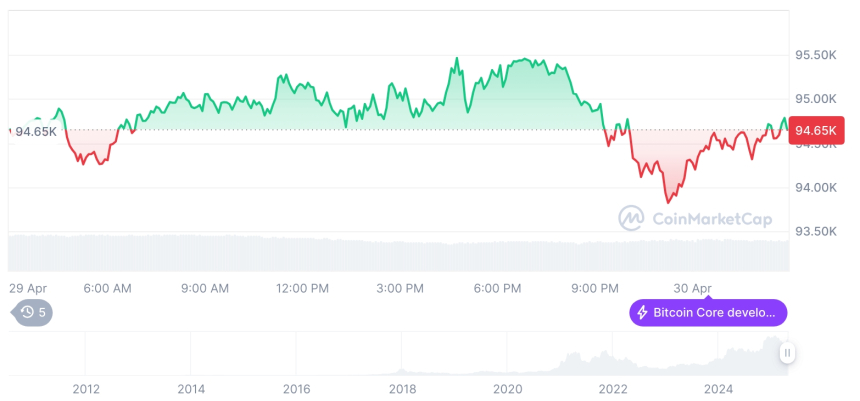
Task: Select 2014 on the history range timeline
Action: click(191, 389)
